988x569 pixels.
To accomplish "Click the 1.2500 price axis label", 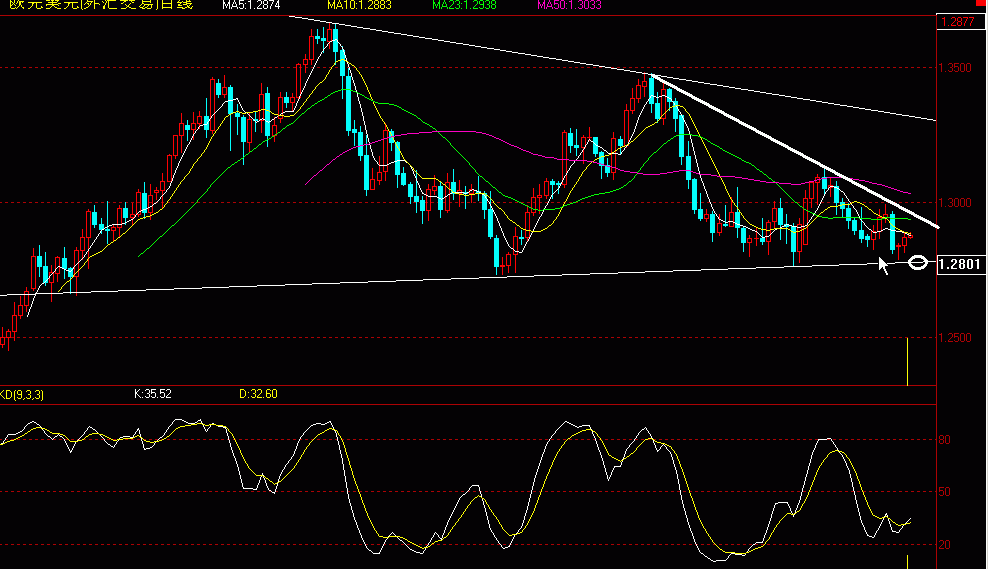I will point(955,338).
